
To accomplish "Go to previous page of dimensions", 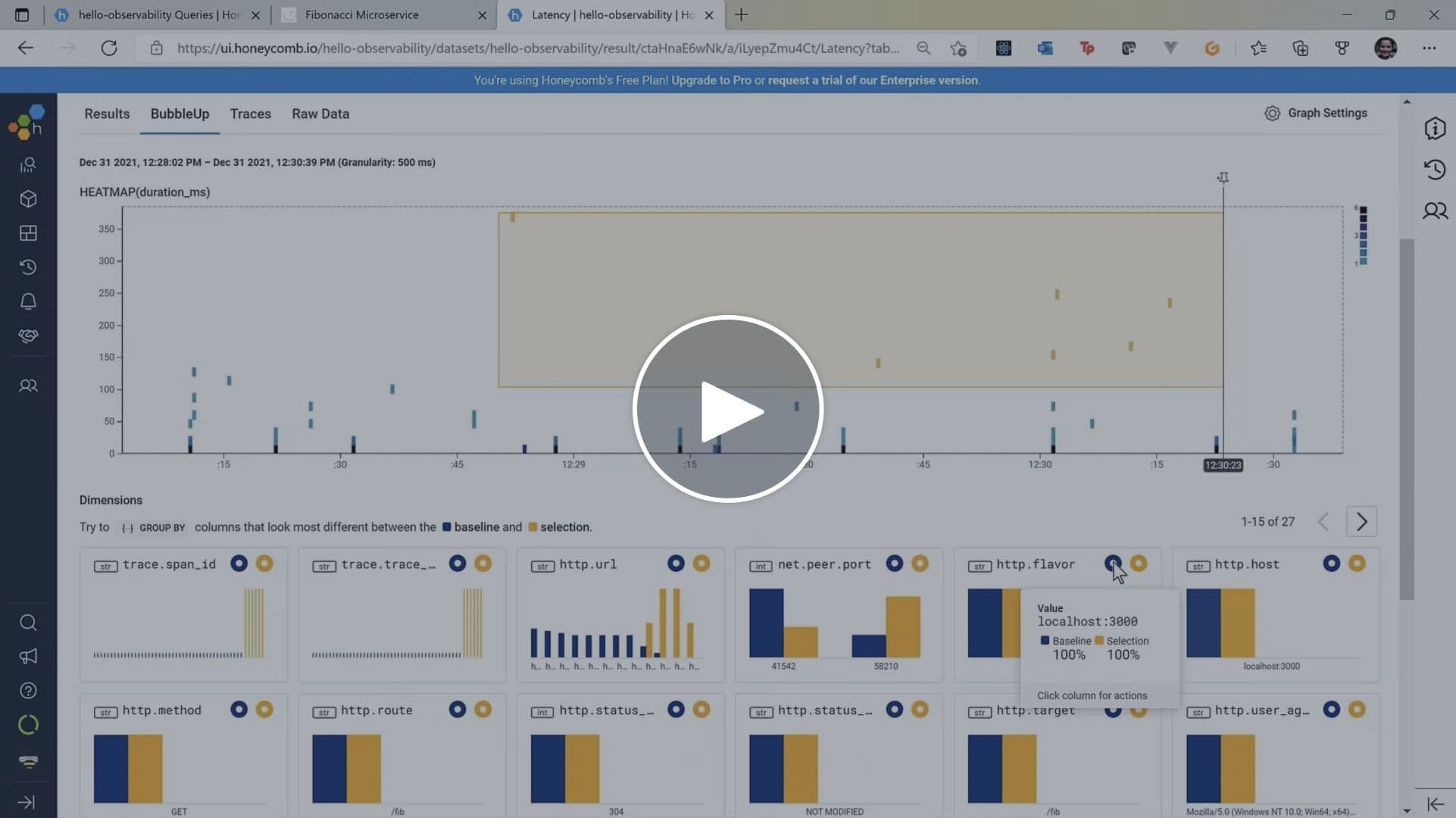I will coord(1324,522).
